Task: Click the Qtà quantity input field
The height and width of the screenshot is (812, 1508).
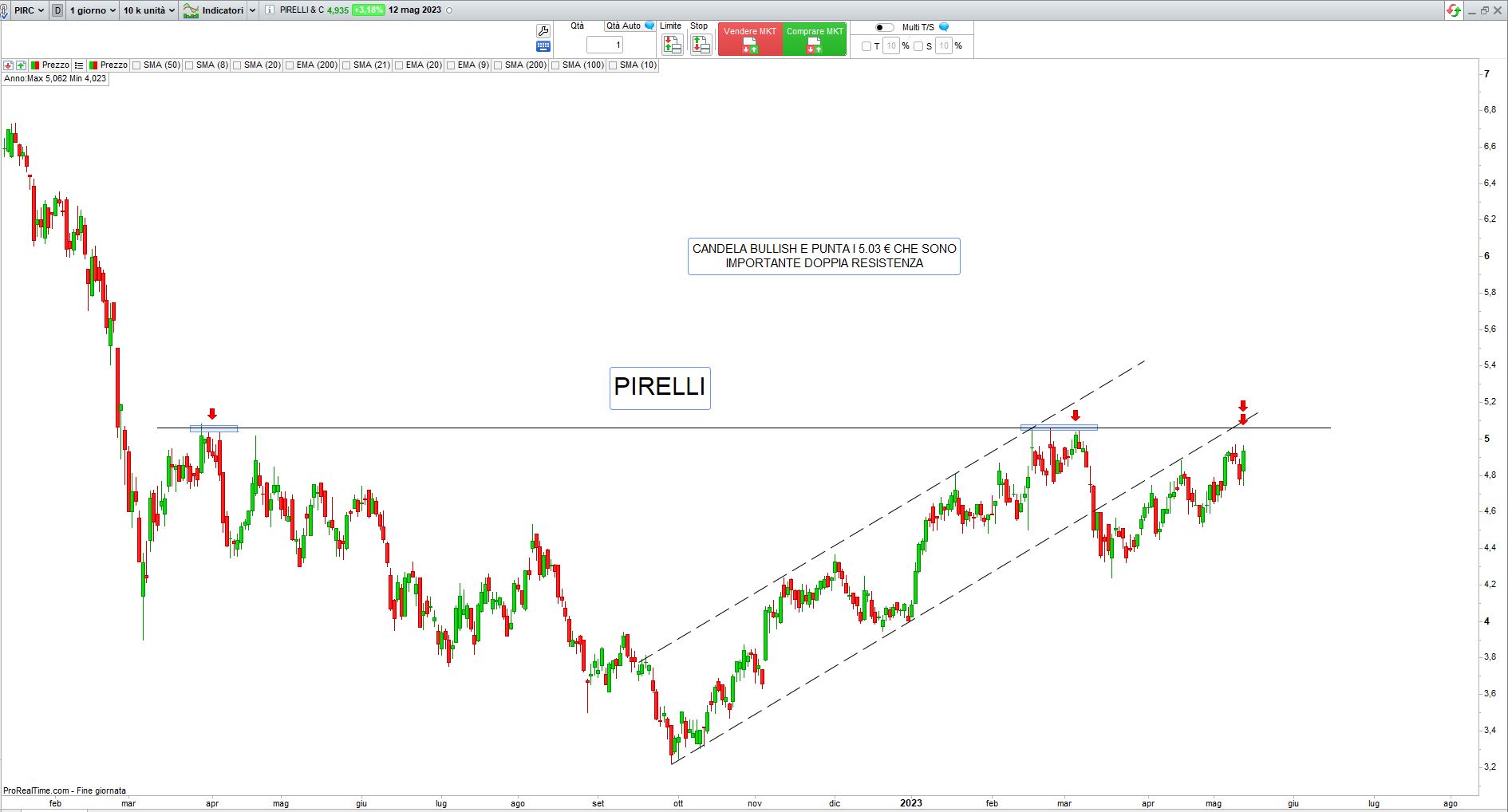Action: click(x=605, y=45)
